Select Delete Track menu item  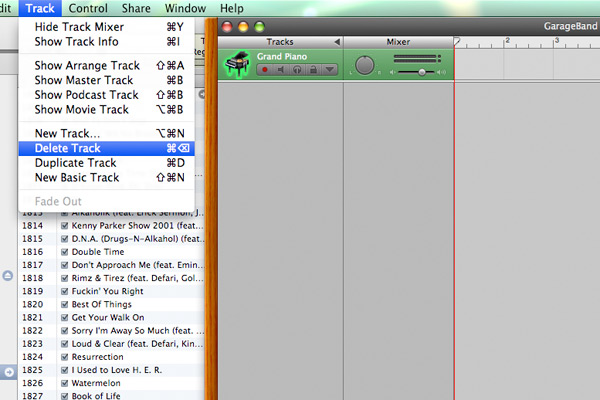106,148
